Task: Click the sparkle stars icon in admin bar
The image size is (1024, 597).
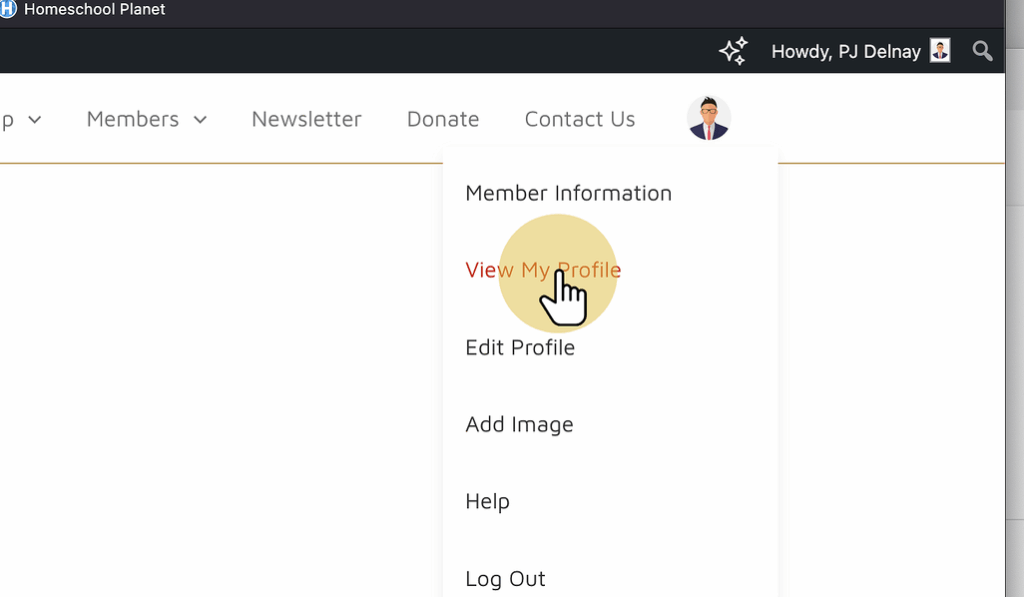Action: tap(733, 51)
